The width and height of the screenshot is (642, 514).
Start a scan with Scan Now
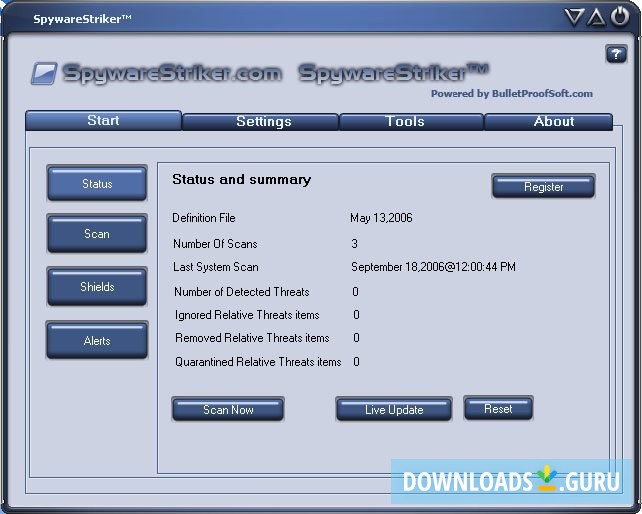click(228, 409)
